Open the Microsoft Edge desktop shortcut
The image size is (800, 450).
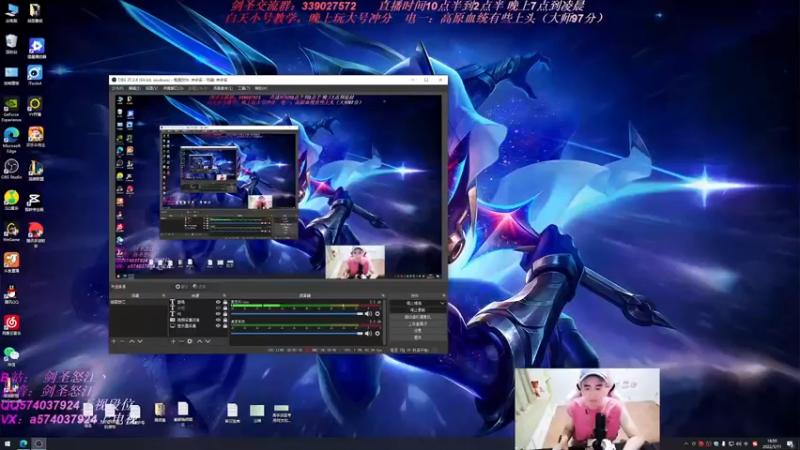point(11,139)
